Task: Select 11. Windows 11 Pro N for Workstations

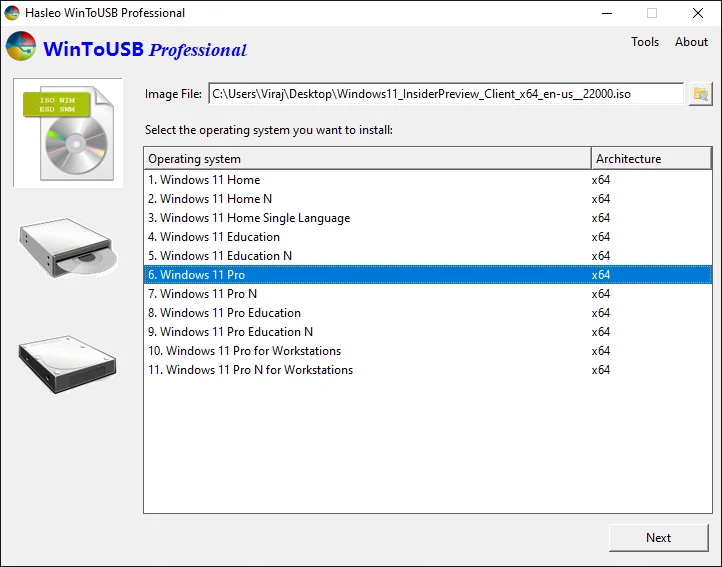Action: [x=428, y=369]
